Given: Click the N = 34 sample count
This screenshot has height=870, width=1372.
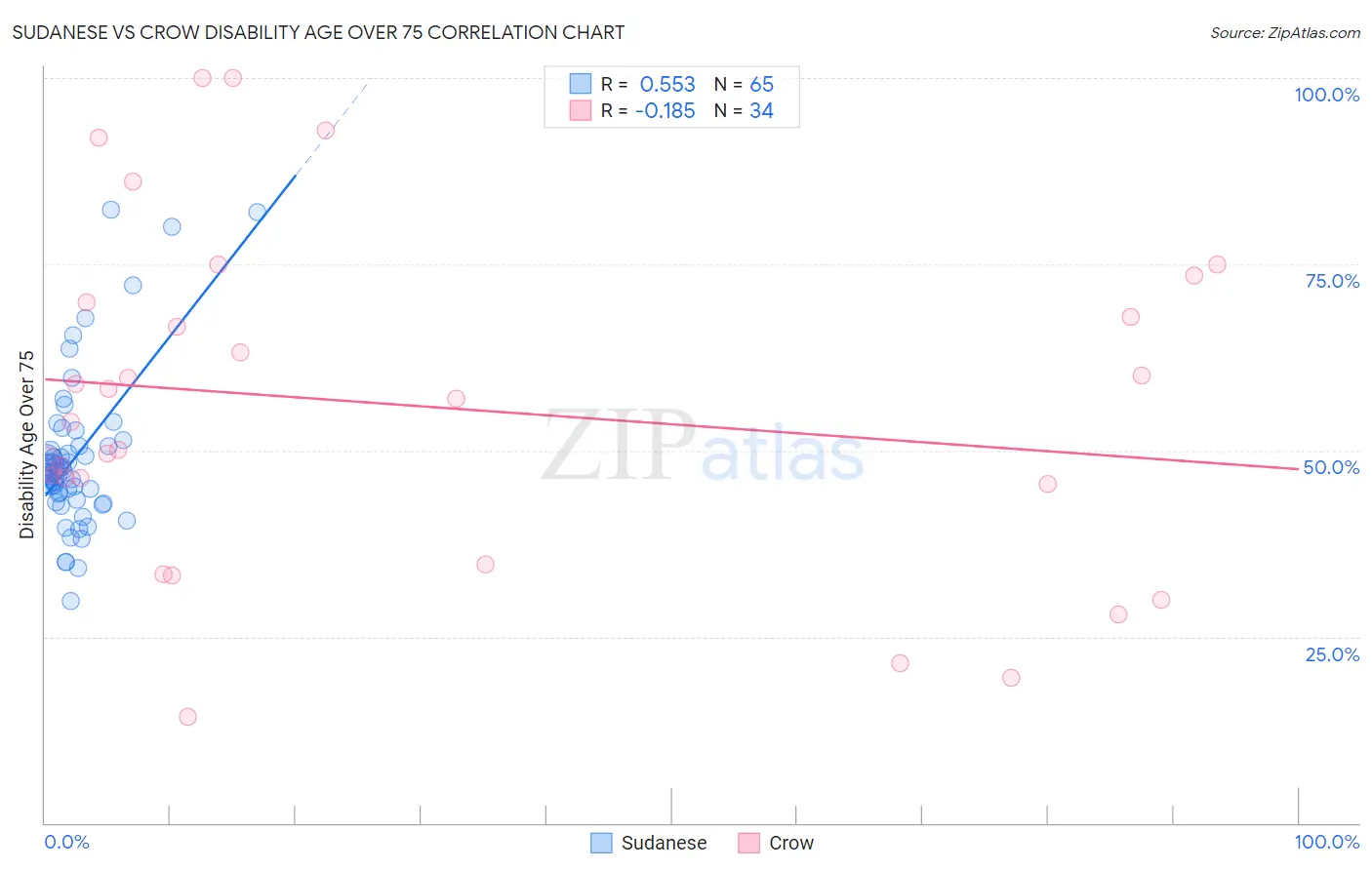Looking at the screenshot, I should click(x=744, y=110).
